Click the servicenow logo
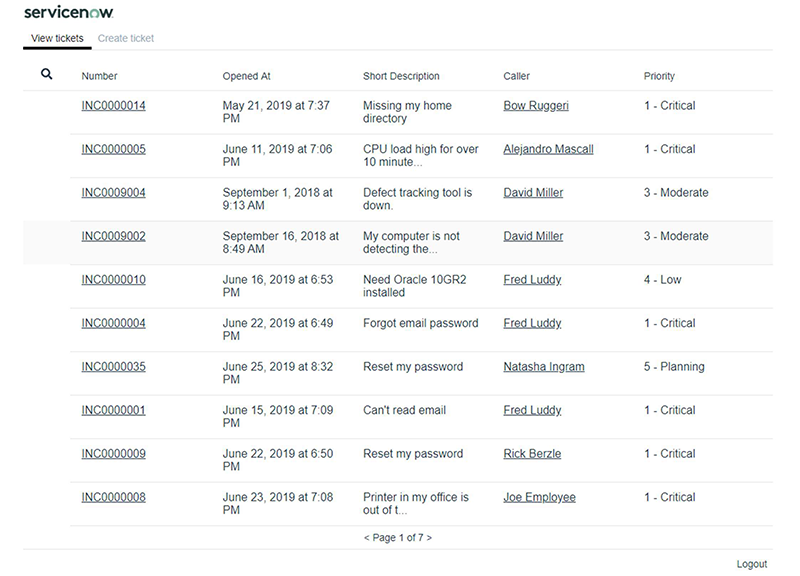Screen dimensions: 800x576 click(68, 11)
